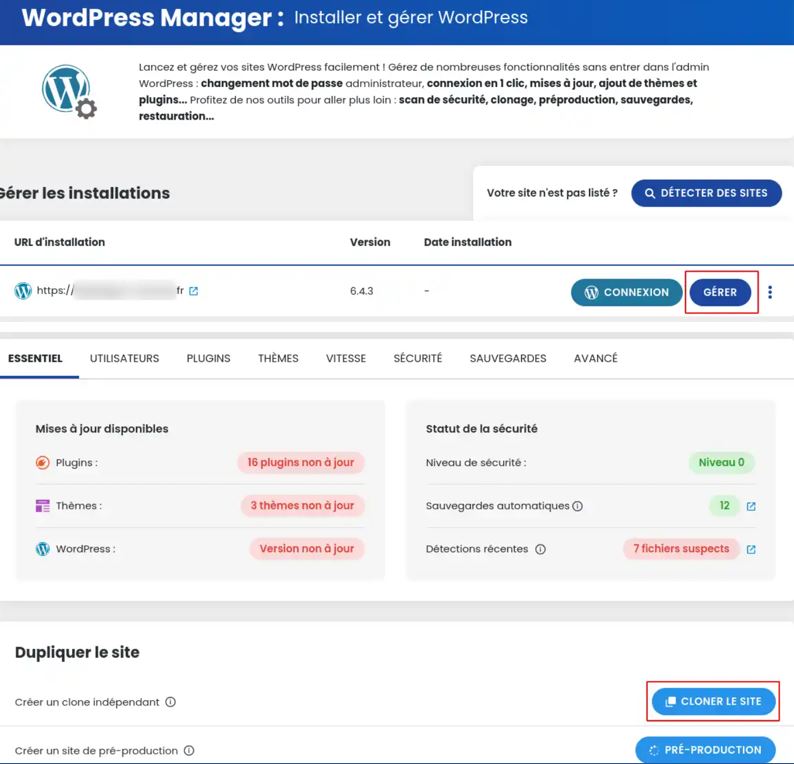Click the 'Mises à jour disponibles' heading
Viewport: 794px width, 764px height.
click(x=102, y=429)
